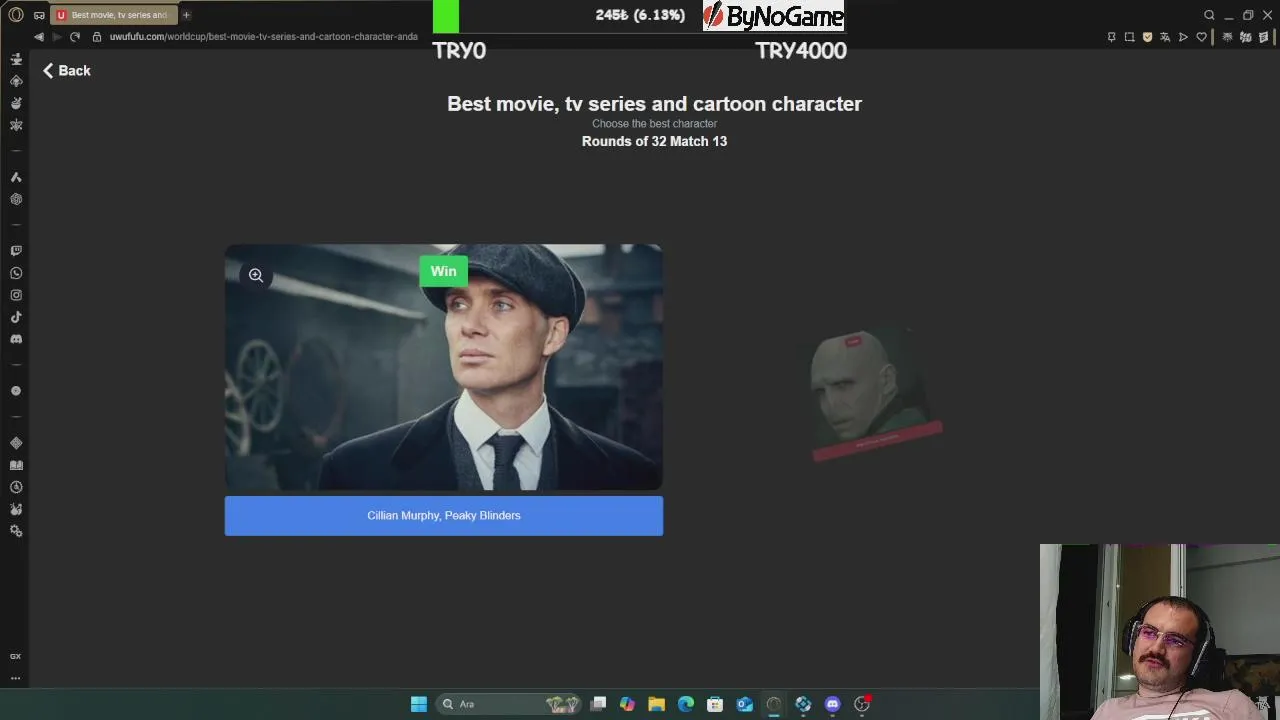The image size is (1280, 720).
Task: Click the Cillian Murphy photo thumbnail
Action: [x=443, y=367]
